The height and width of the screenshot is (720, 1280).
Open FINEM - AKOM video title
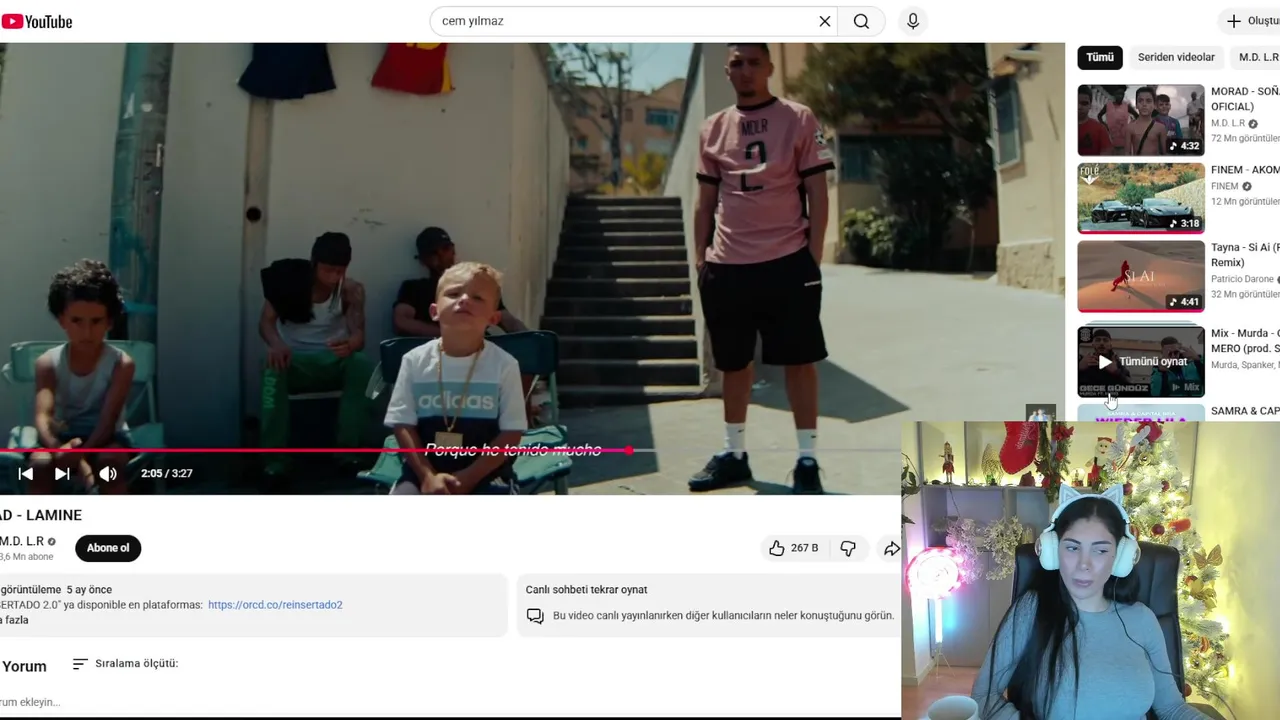(x=1245, y=170)
